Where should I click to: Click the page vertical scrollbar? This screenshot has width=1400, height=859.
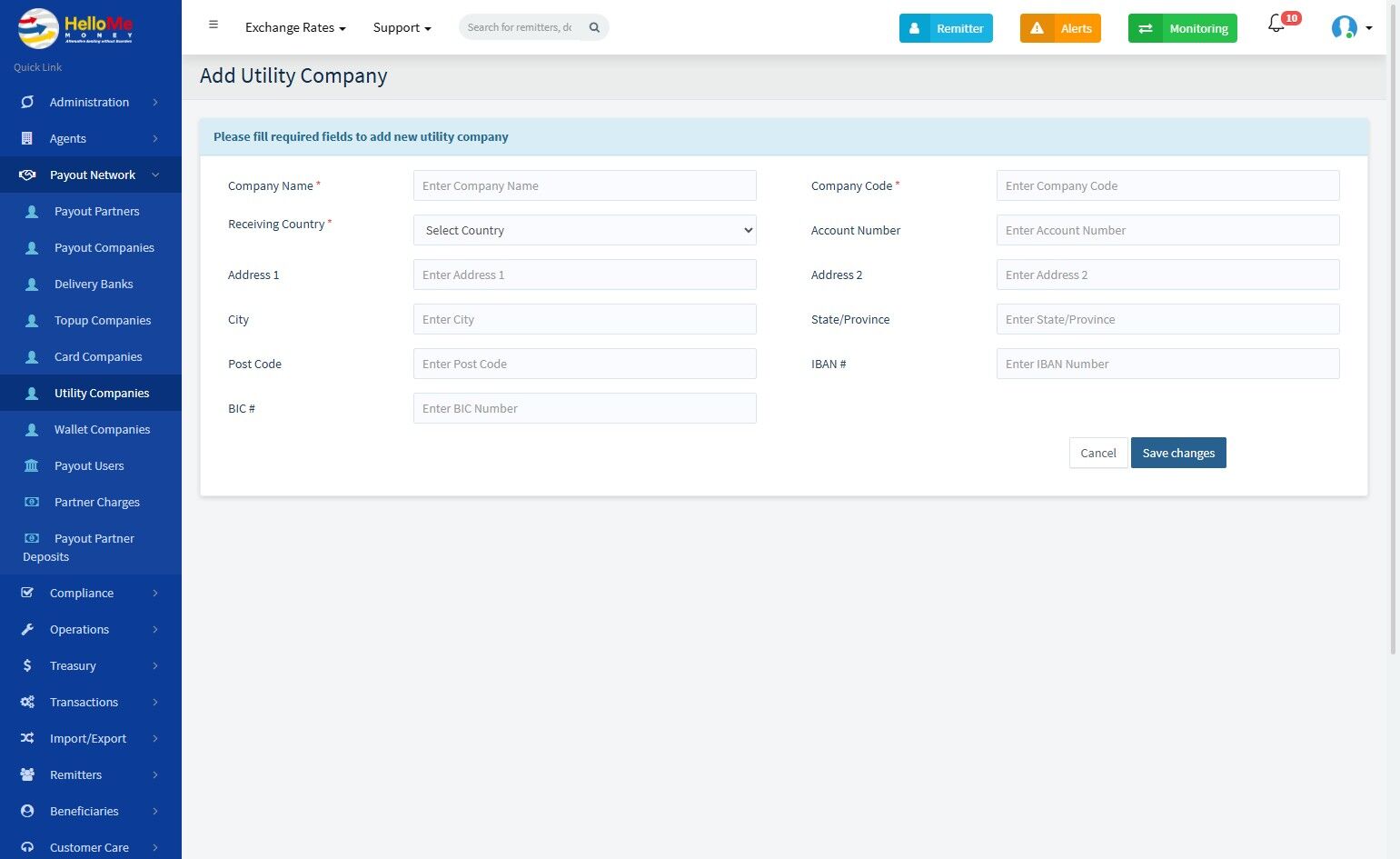(x=1393, y=364)
